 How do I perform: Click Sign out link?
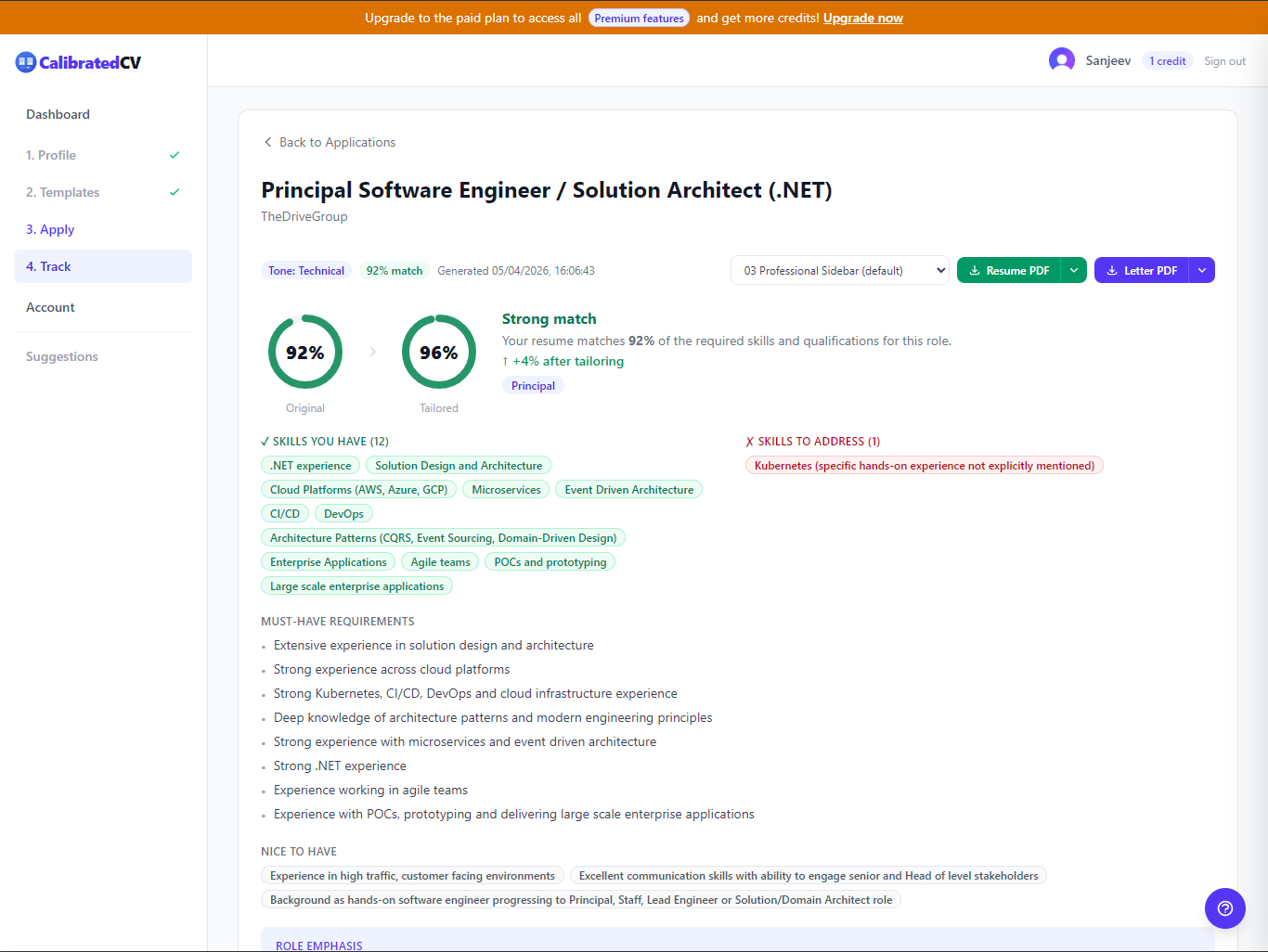click(1224, 61)
